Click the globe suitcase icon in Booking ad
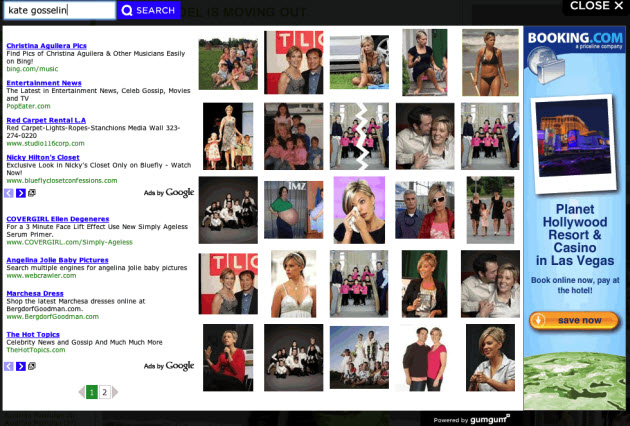The image size is (630, 426). [546, 65]
